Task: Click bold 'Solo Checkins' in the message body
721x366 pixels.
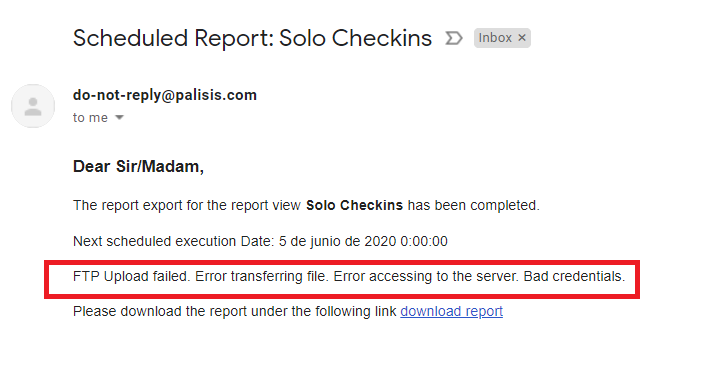Action: coord(355,205)
